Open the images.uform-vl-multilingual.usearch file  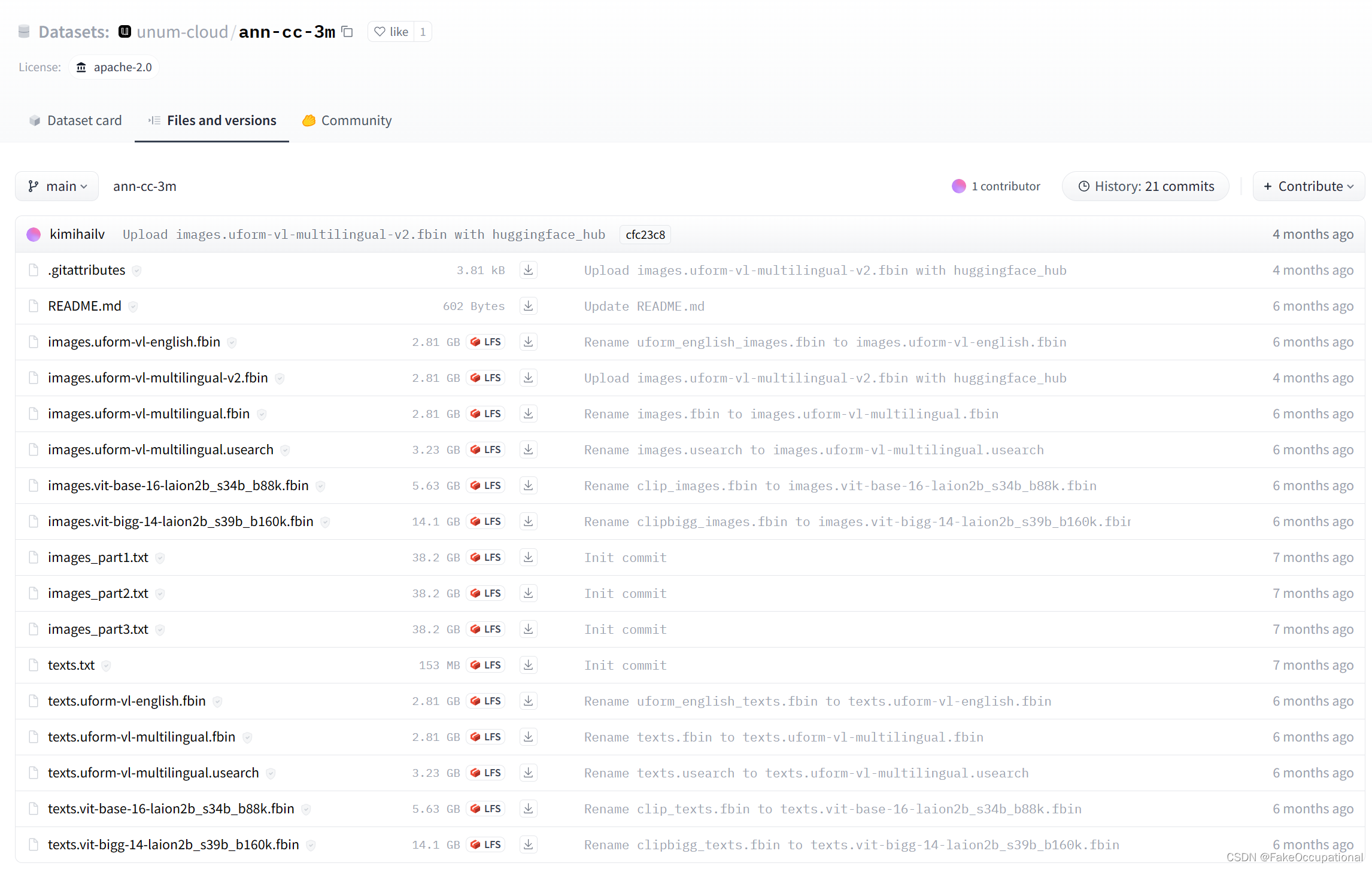160,449
